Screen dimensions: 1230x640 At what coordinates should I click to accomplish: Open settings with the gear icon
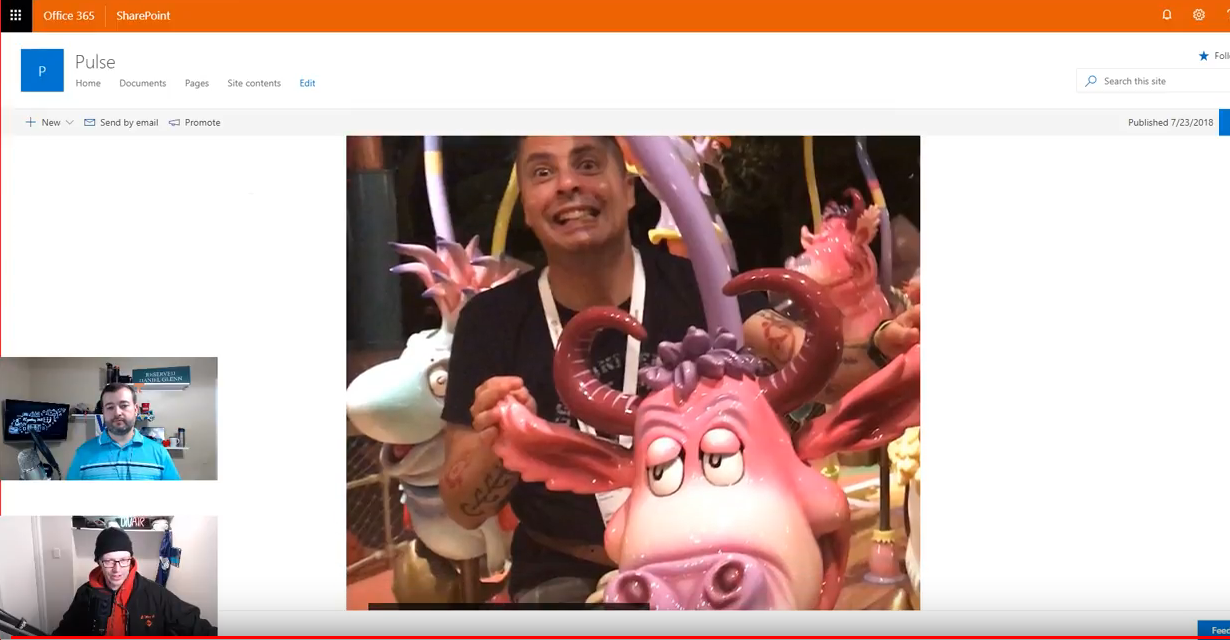[x=1198, y=15]
